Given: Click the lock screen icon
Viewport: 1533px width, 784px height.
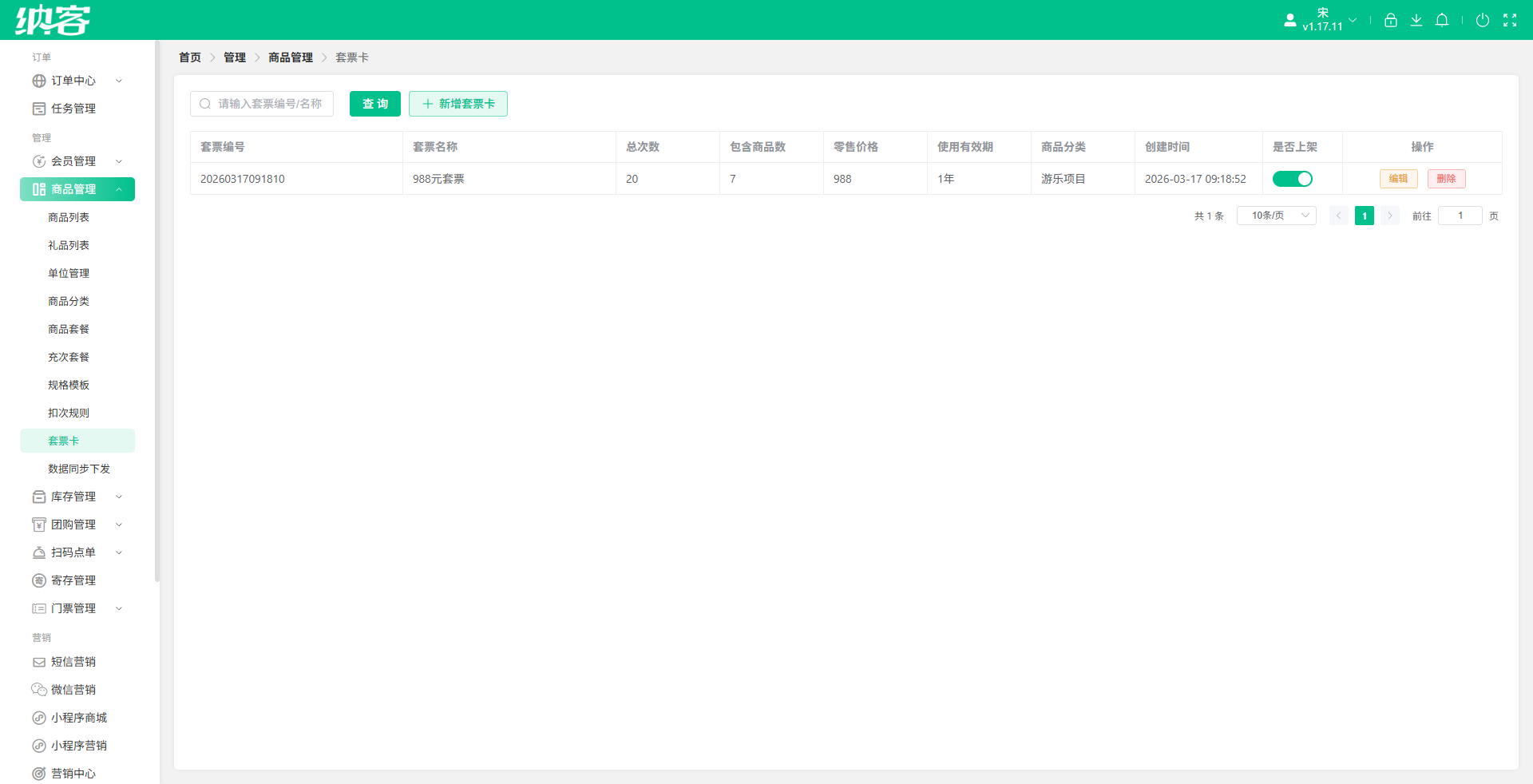Looking at the screenshot, I should (1390, 20).
